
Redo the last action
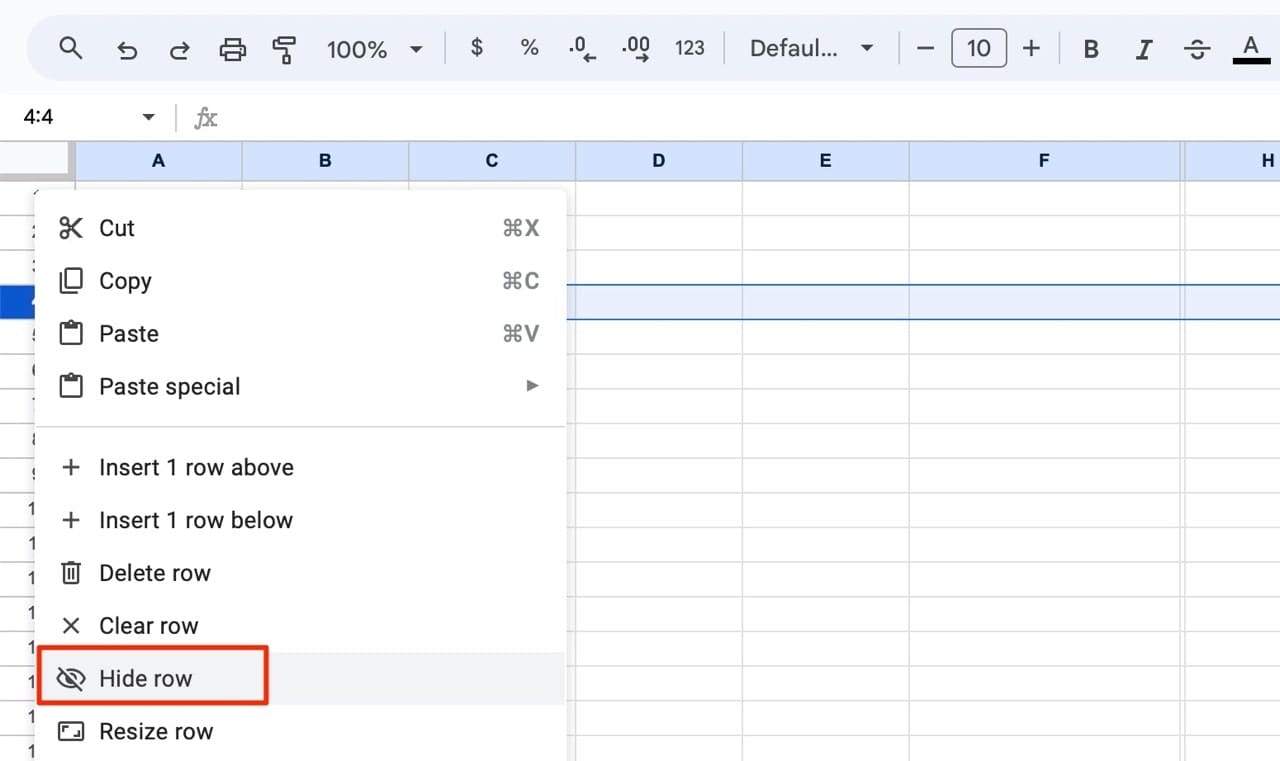tap(179, 48)
